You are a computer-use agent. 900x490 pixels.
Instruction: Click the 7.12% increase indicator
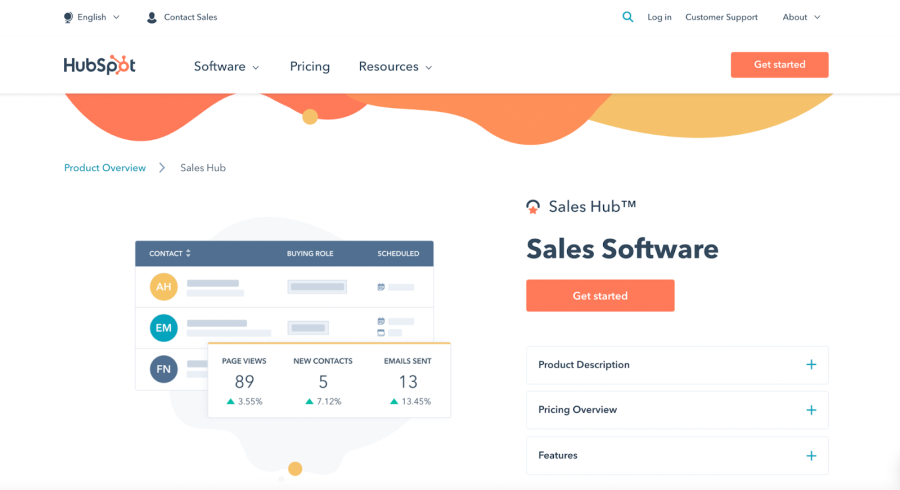(x=323, y=402)
